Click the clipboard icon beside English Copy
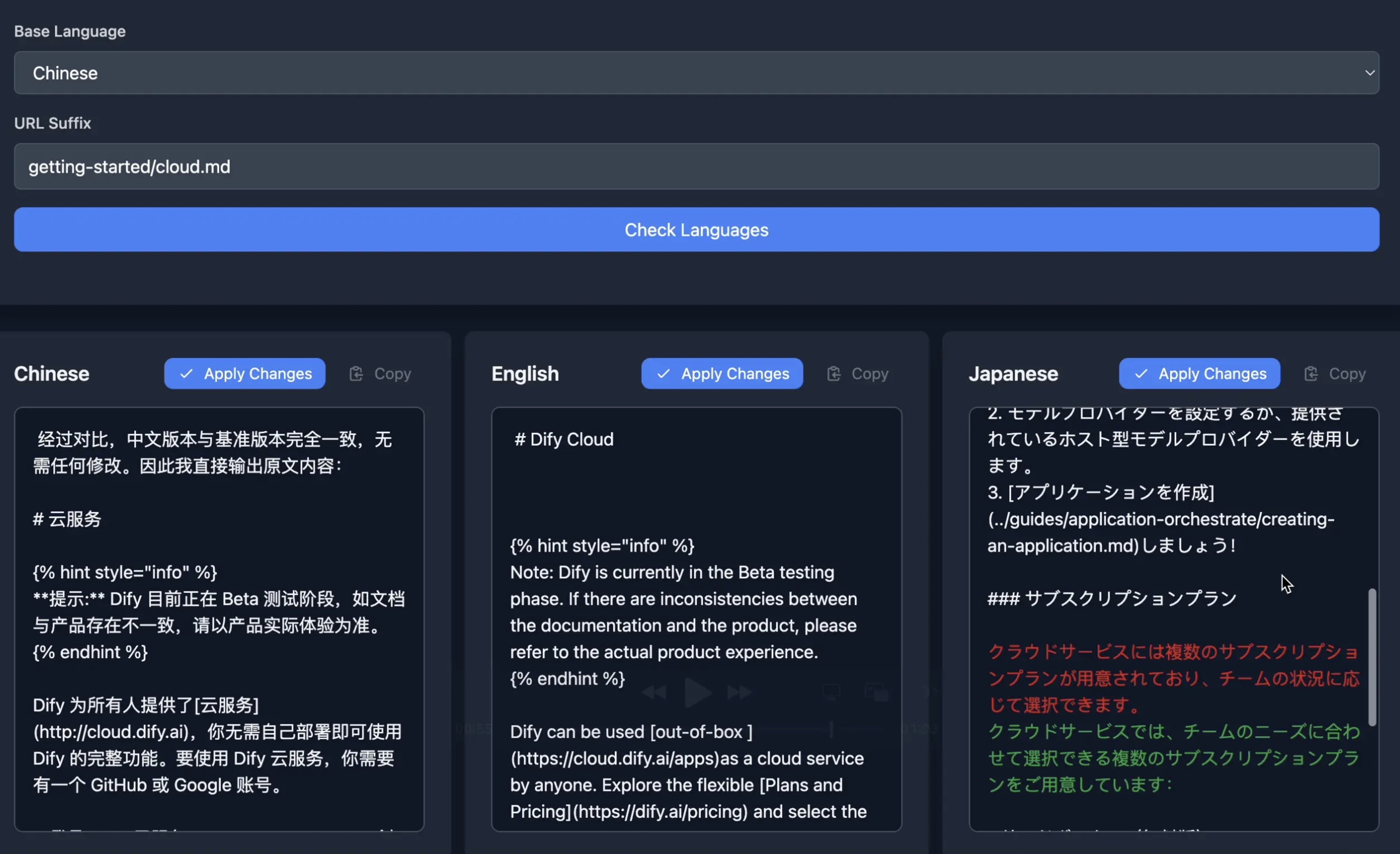 click(x=834, y=374)
